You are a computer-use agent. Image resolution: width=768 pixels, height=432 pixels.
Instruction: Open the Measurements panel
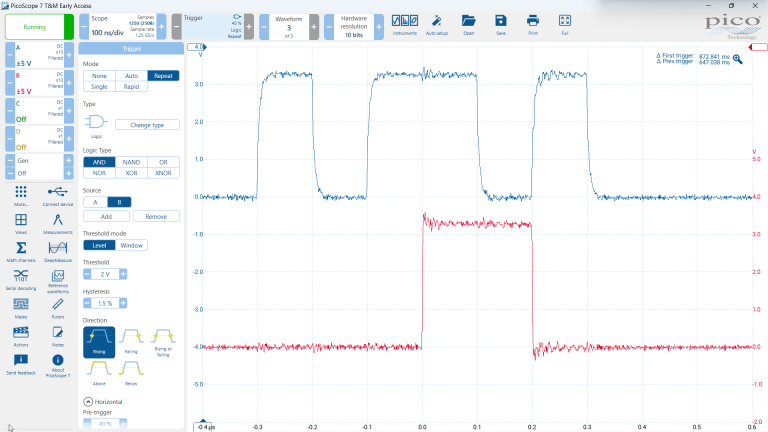[58, 224]
